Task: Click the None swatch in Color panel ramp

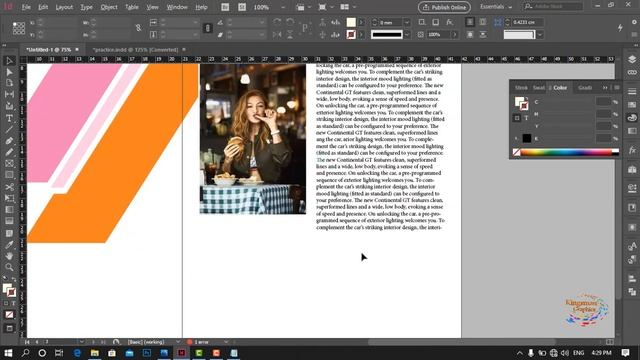Action: click(x=516, y=152)
